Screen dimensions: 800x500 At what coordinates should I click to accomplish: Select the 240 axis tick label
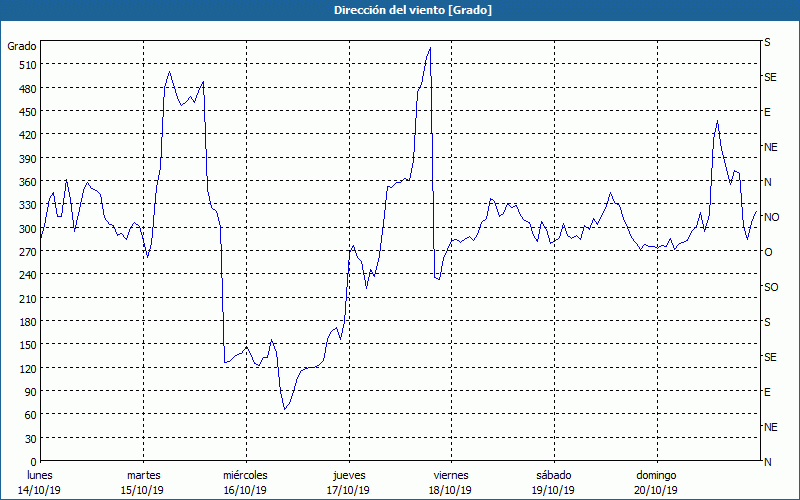(x=27, y=275)
